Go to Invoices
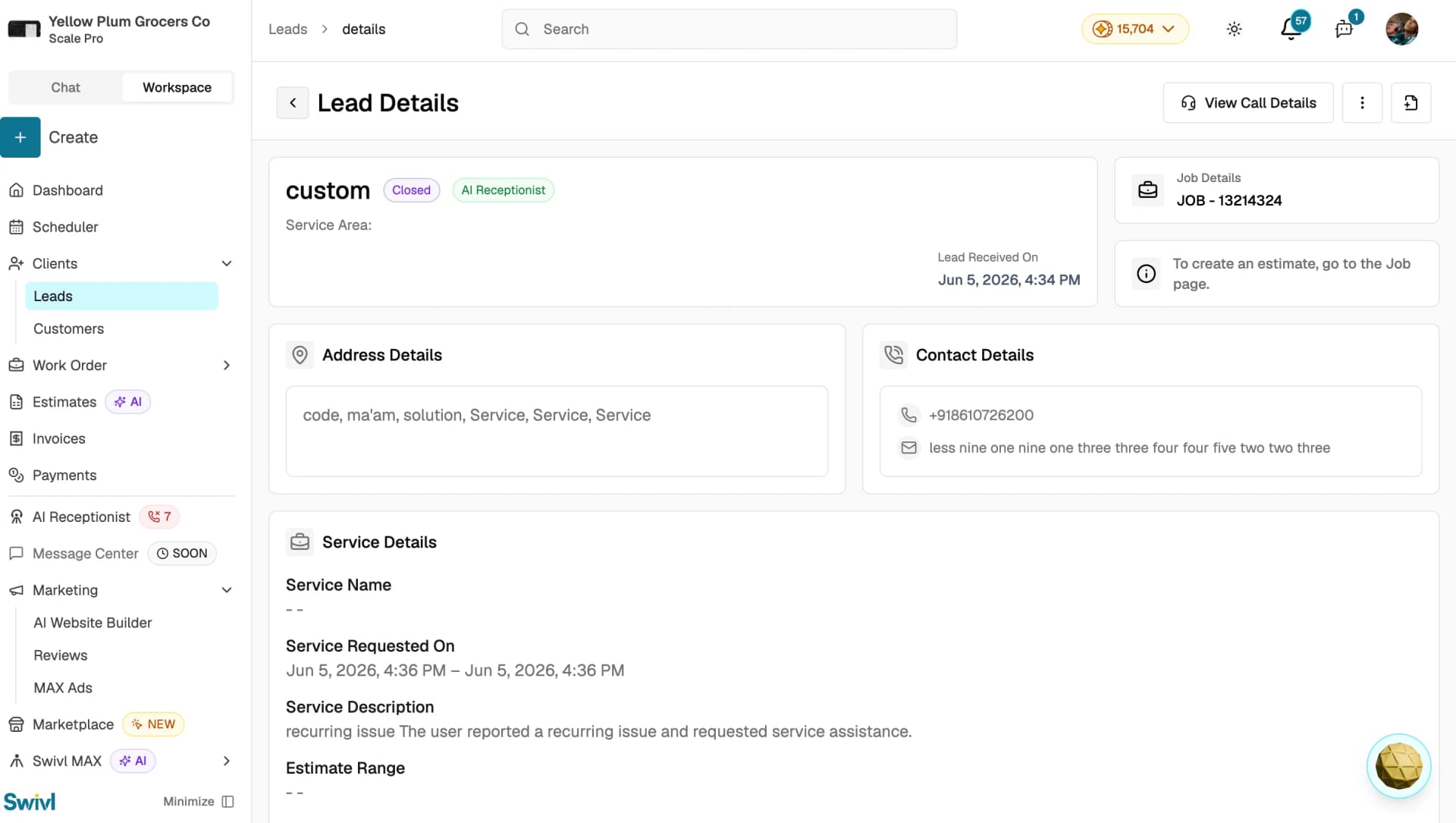Viewport: 1456px width, 823px height. 58,438
